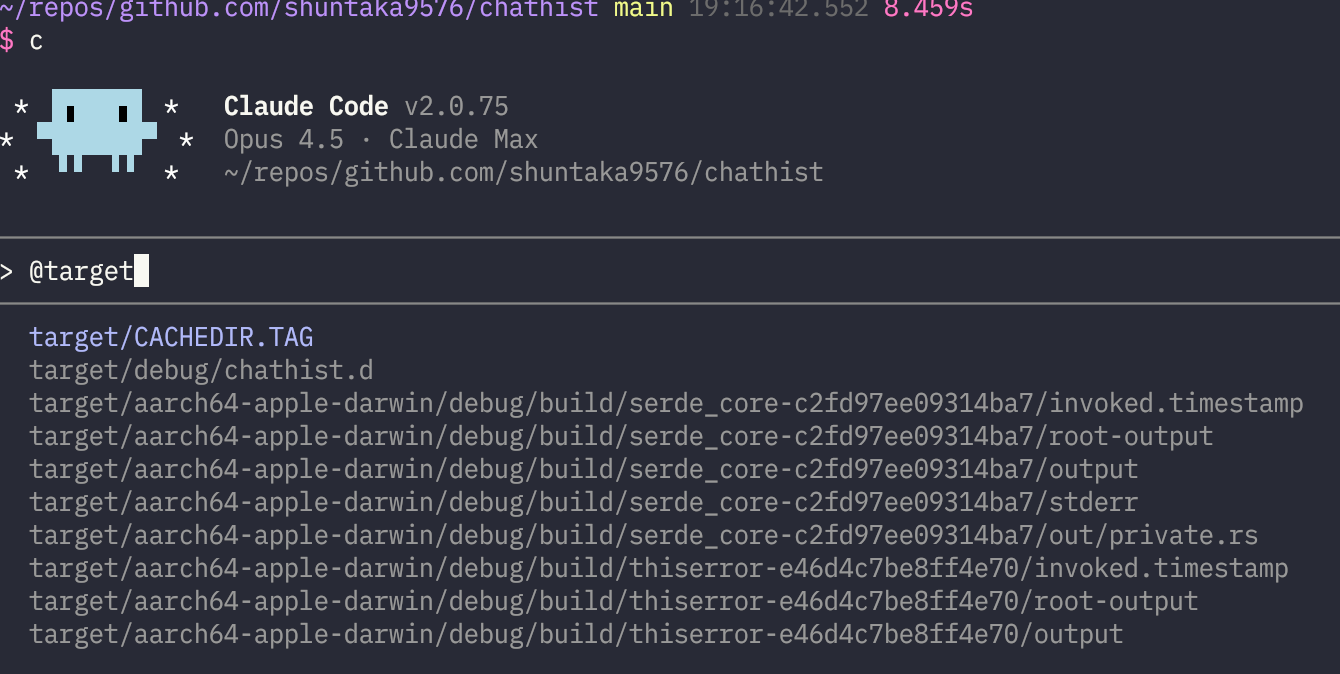Click the v2.0.75 version label
The image size is (1340, 674).
[456, 107]
